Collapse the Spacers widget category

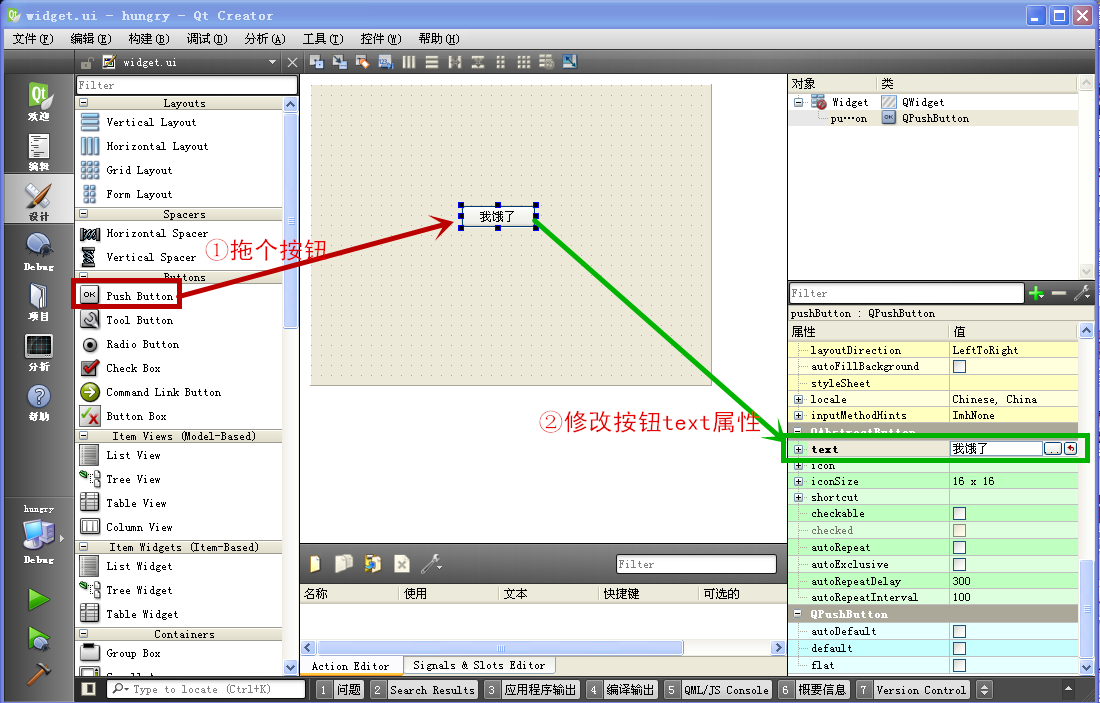tap(83, 213)
